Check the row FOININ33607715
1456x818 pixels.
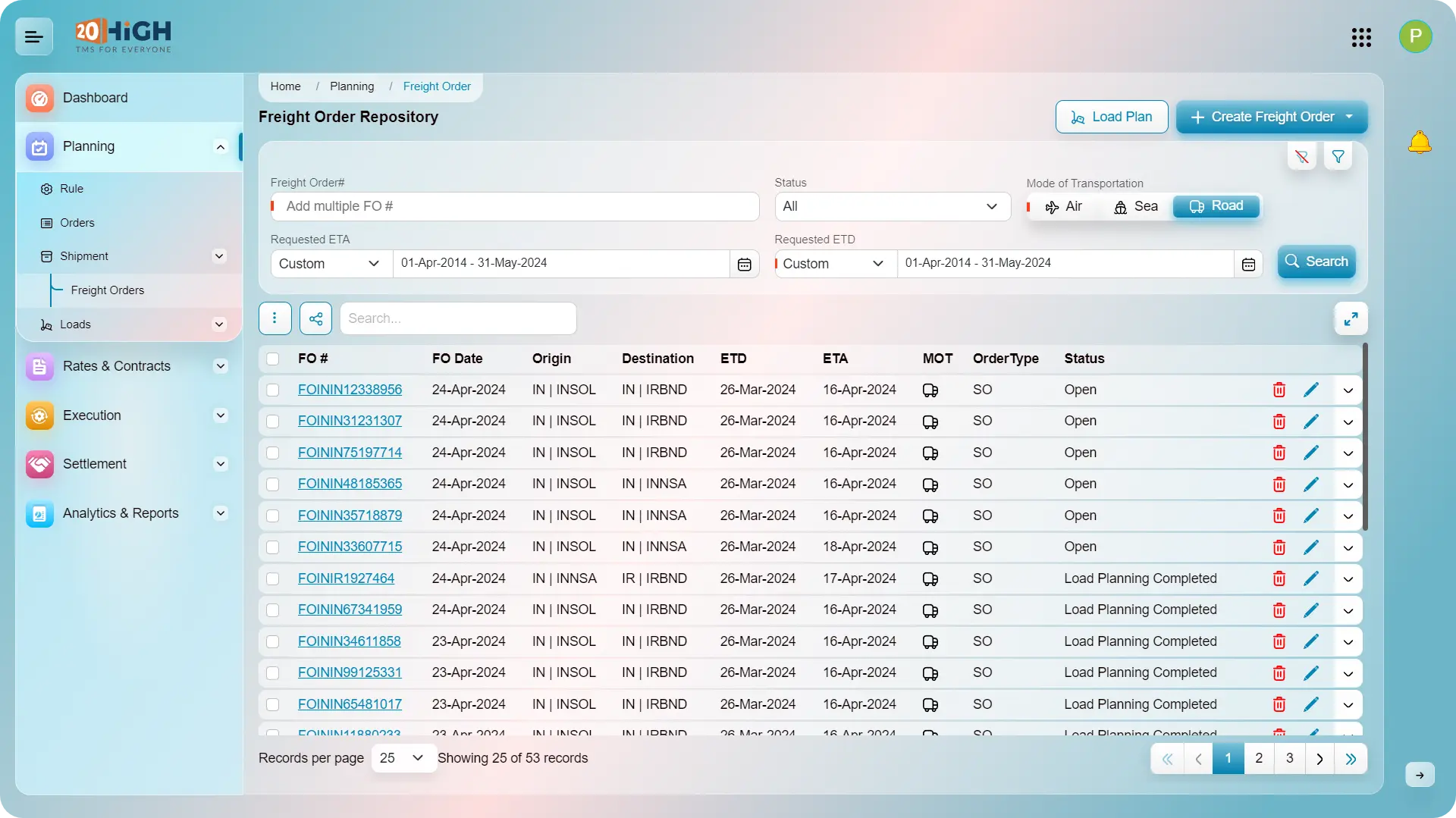point(273,547)
